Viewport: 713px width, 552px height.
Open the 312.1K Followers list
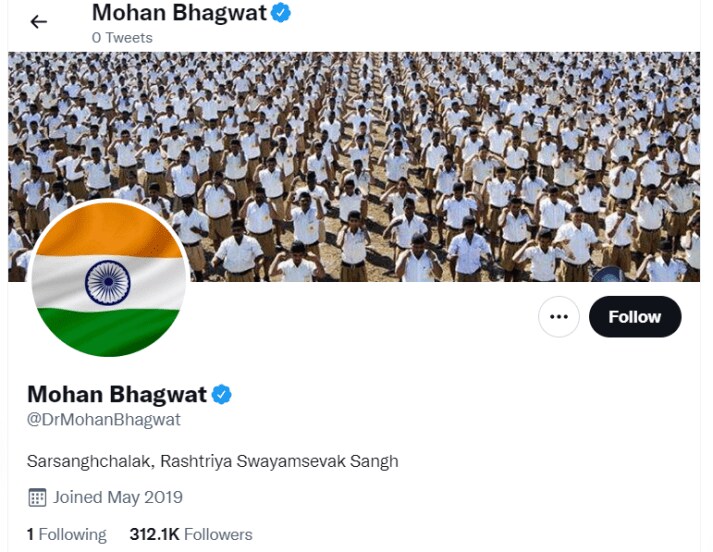[x=191, y=534]
